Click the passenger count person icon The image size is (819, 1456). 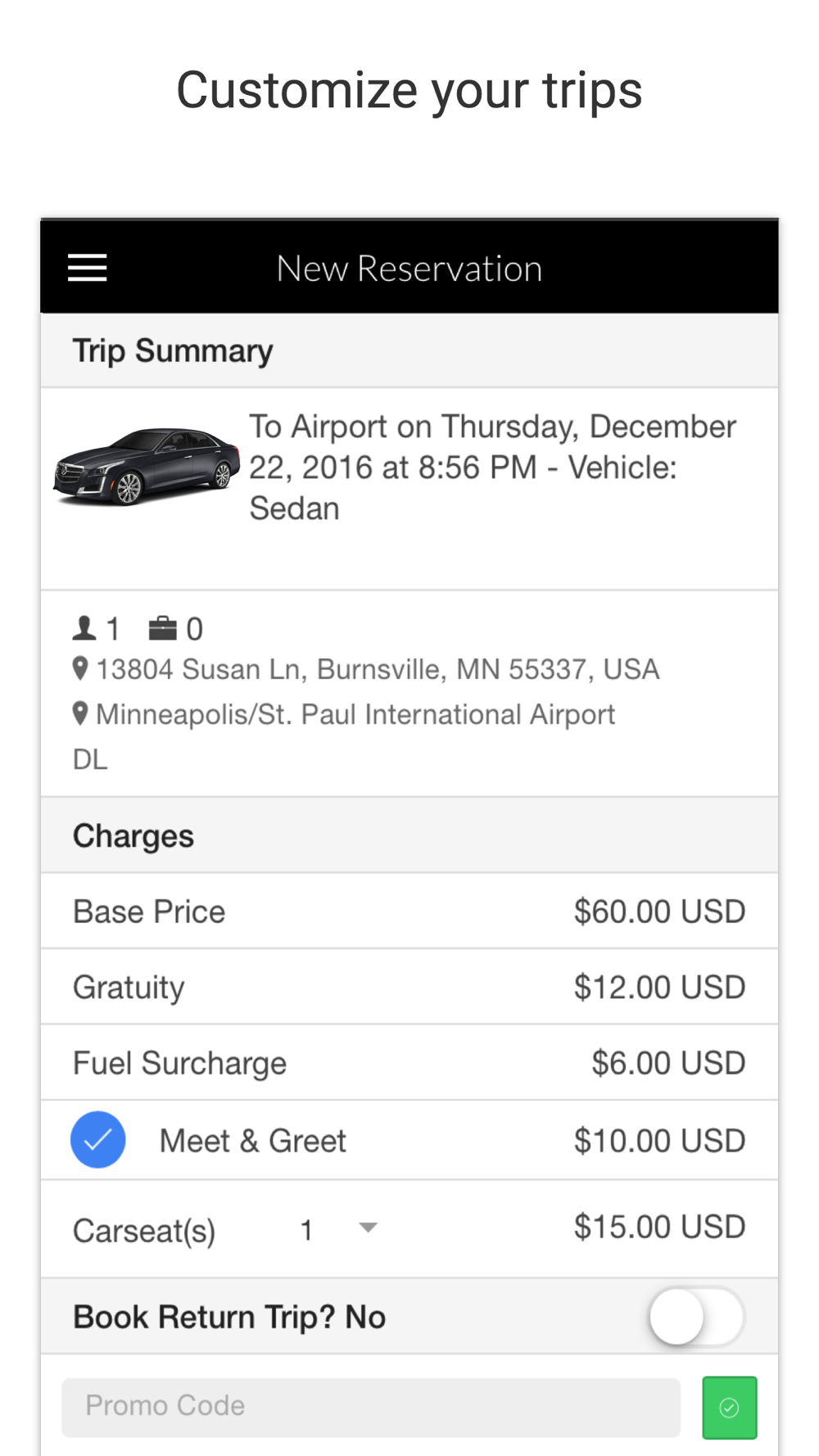[84, 628]
